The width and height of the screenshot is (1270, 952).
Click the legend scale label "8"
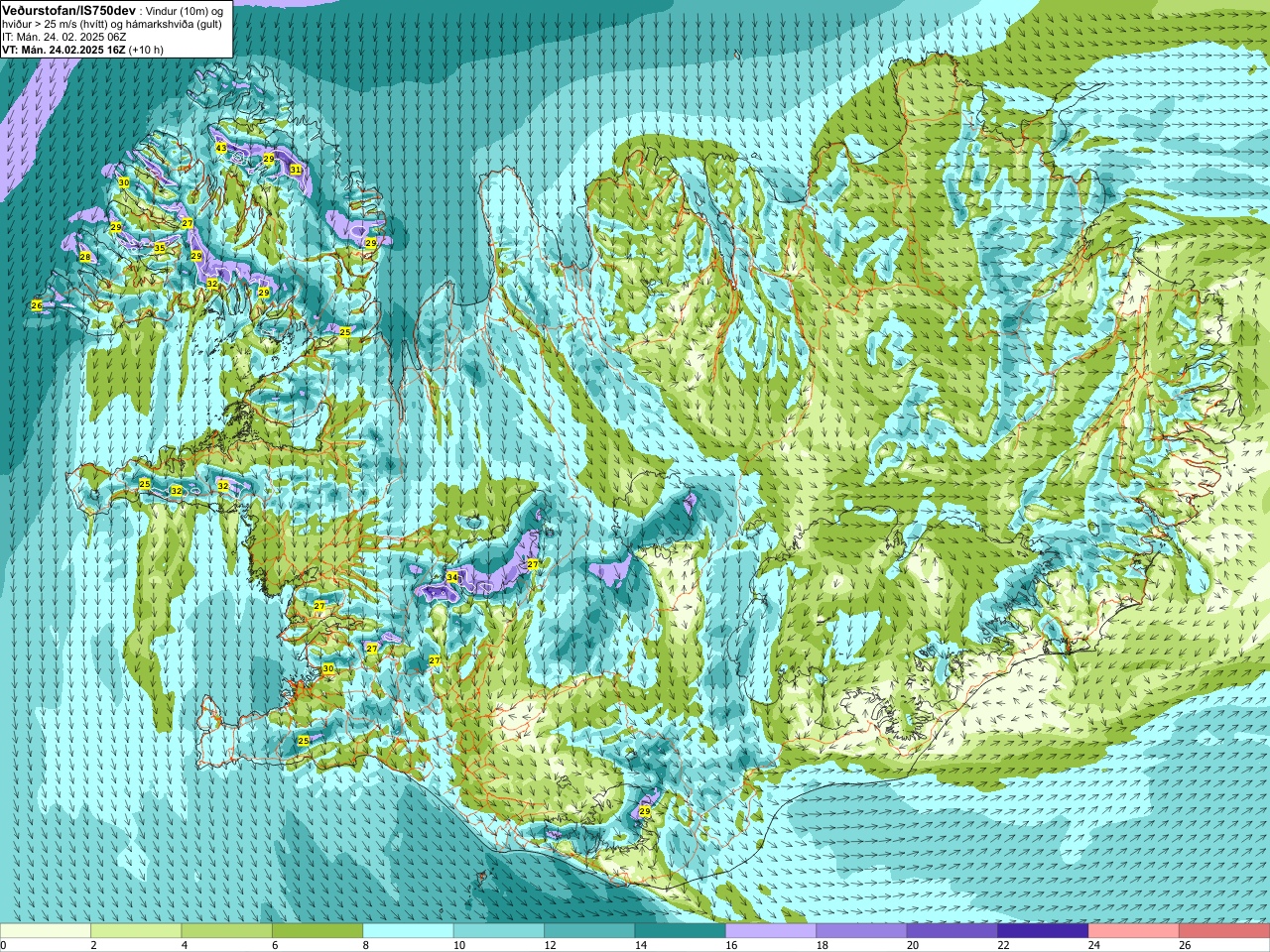366,945
